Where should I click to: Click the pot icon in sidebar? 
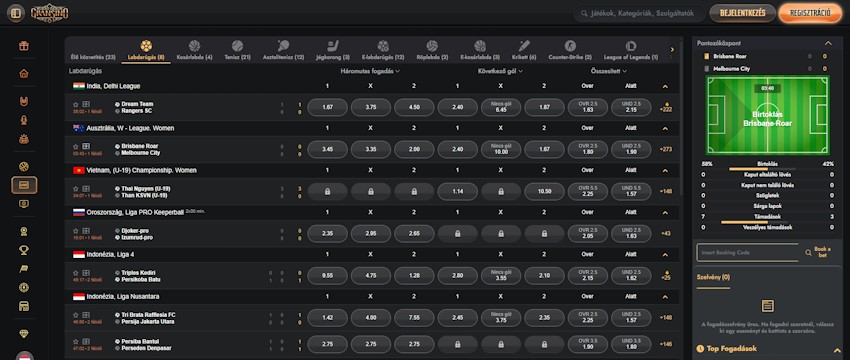pos(24,139)
